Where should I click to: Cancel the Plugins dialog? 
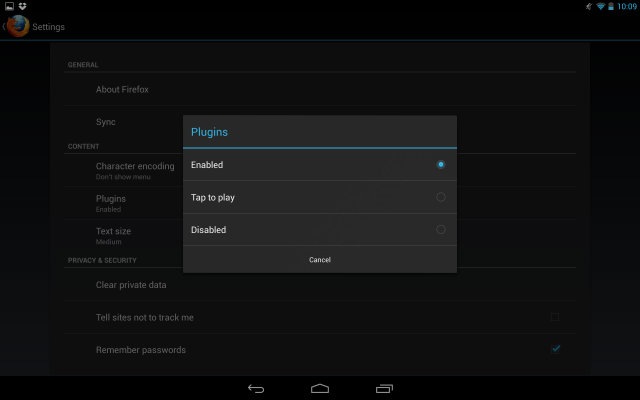[320, 260]
